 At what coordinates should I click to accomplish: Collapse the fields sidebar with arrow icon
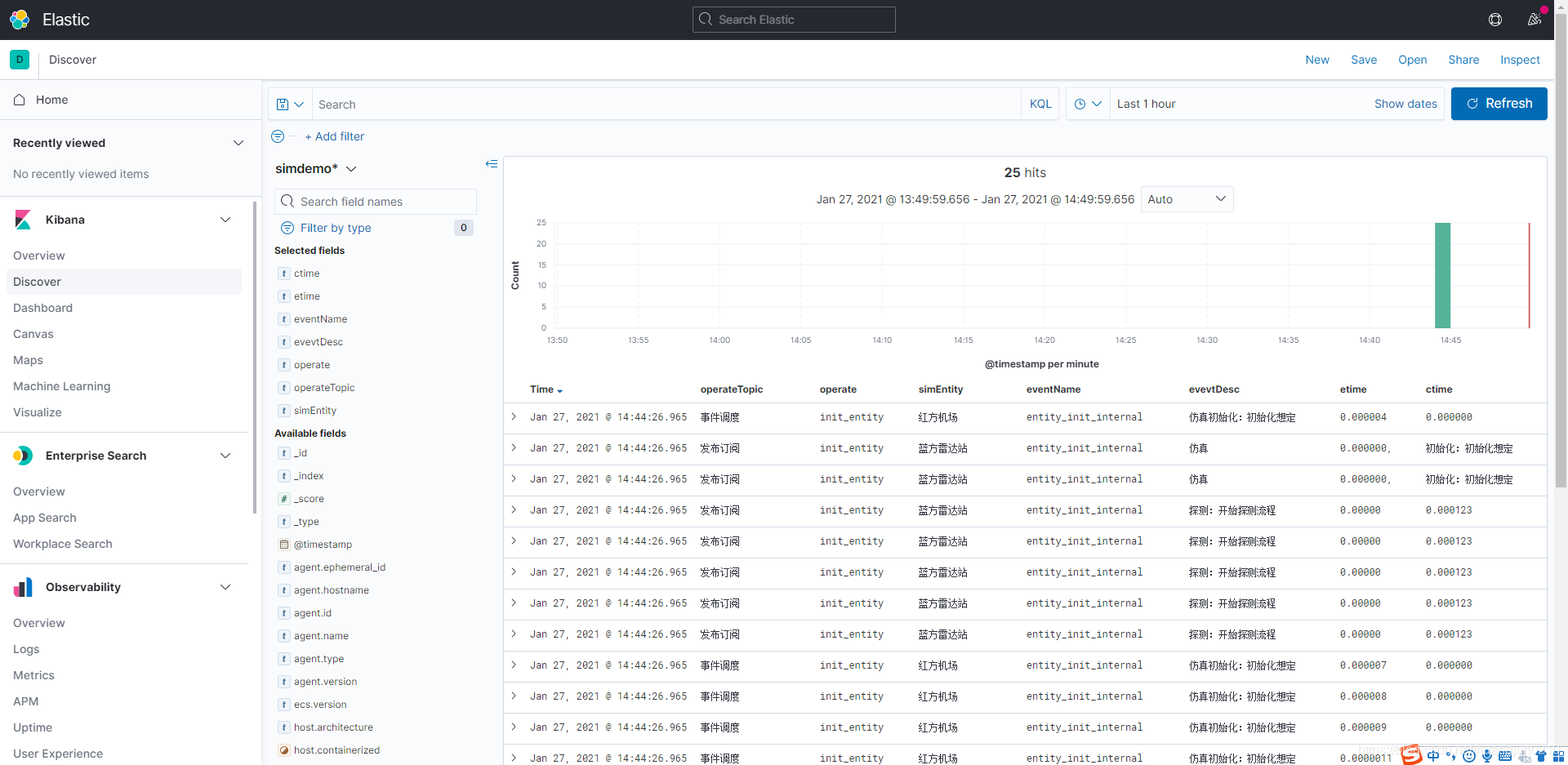pos(492,164)
